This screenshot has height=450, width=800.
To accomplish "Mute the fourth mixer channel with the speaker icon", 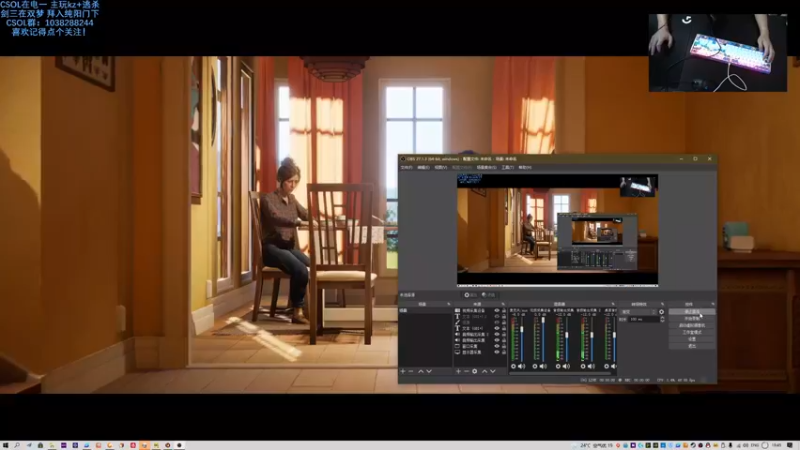I will (591, 366).
